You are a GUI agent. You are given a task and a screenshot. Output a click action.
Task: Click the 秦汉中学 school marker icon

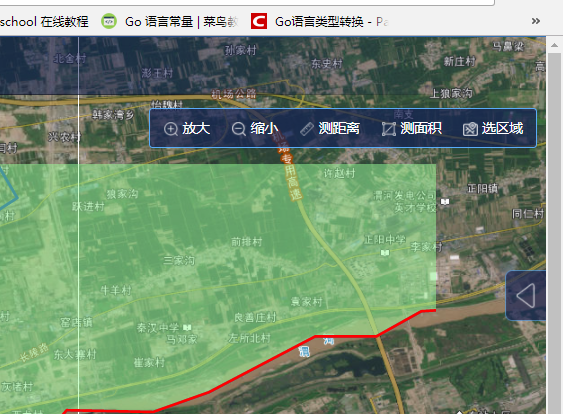(187, 327)
